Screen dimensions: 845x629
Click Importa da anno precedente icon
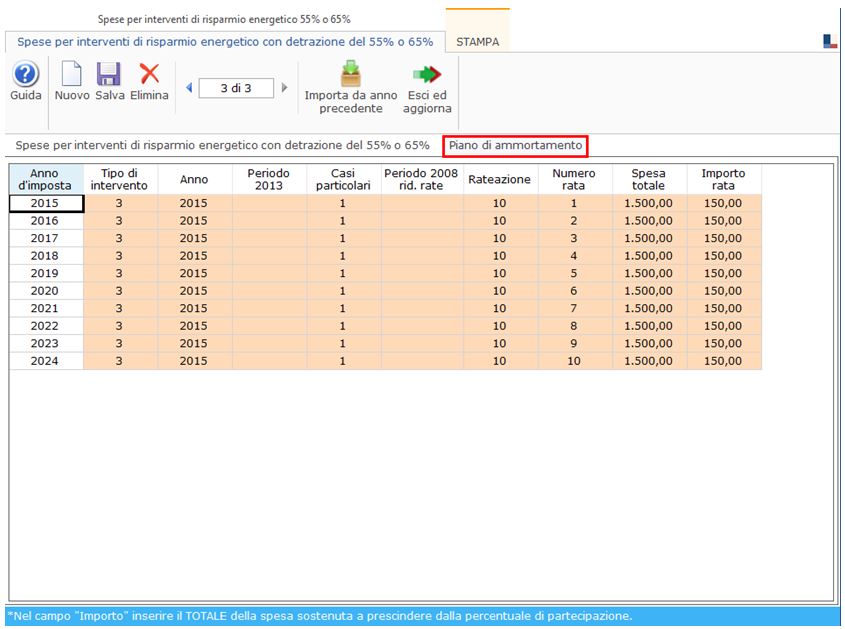tap(351, 74)
